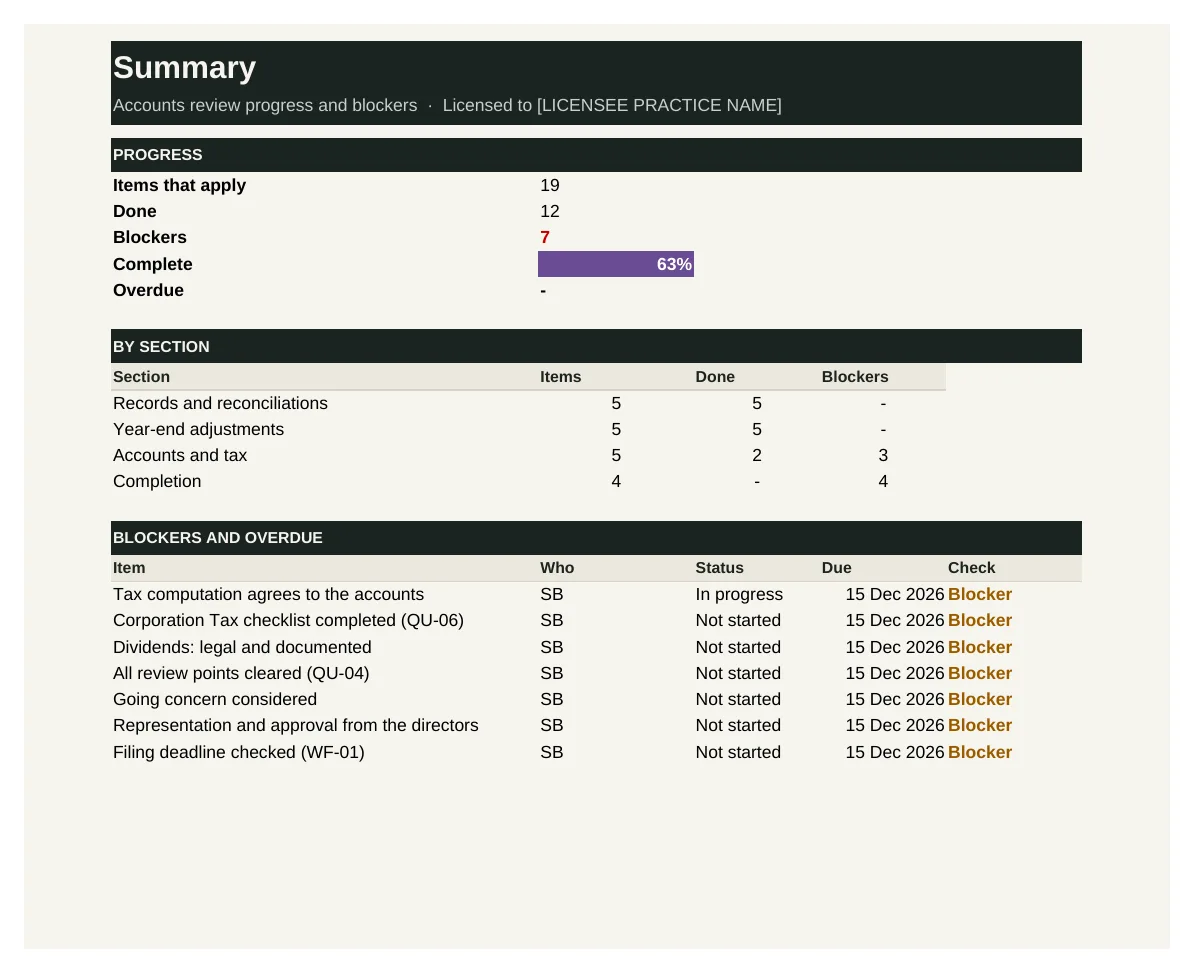This screenshot has width=1194, height=973.
Task: Click the "Items" column header
Action: tap(560, 377)
